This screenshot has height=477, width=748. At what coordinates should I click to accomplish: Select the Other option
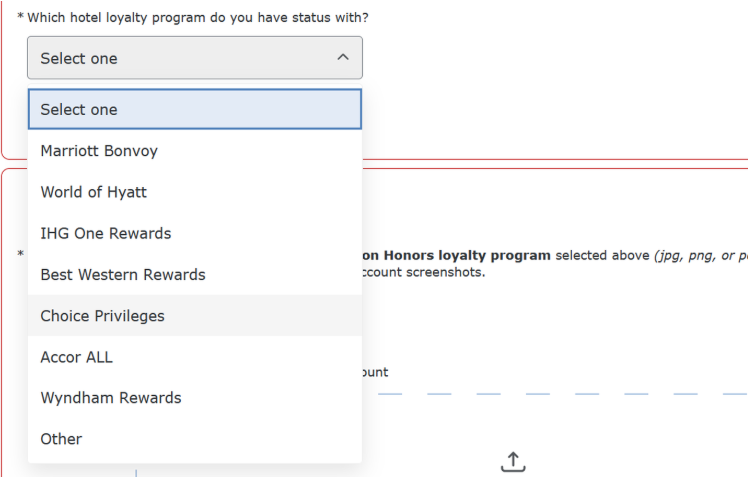click(195, 439)
